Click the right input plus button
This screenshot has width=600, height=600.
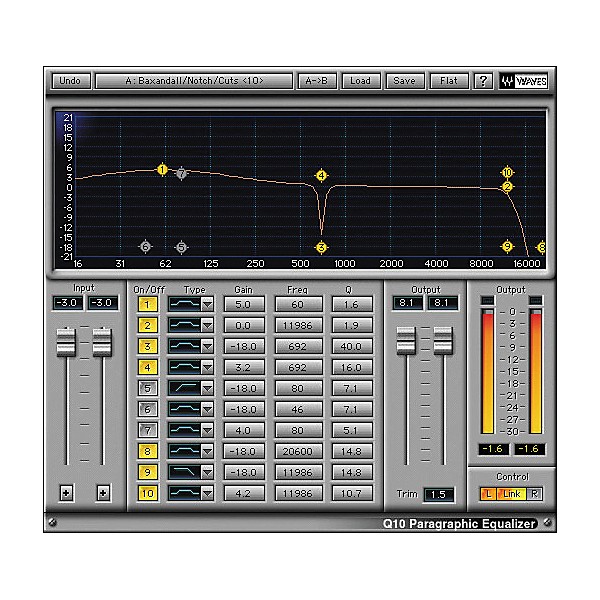click(x=103, y=493)
